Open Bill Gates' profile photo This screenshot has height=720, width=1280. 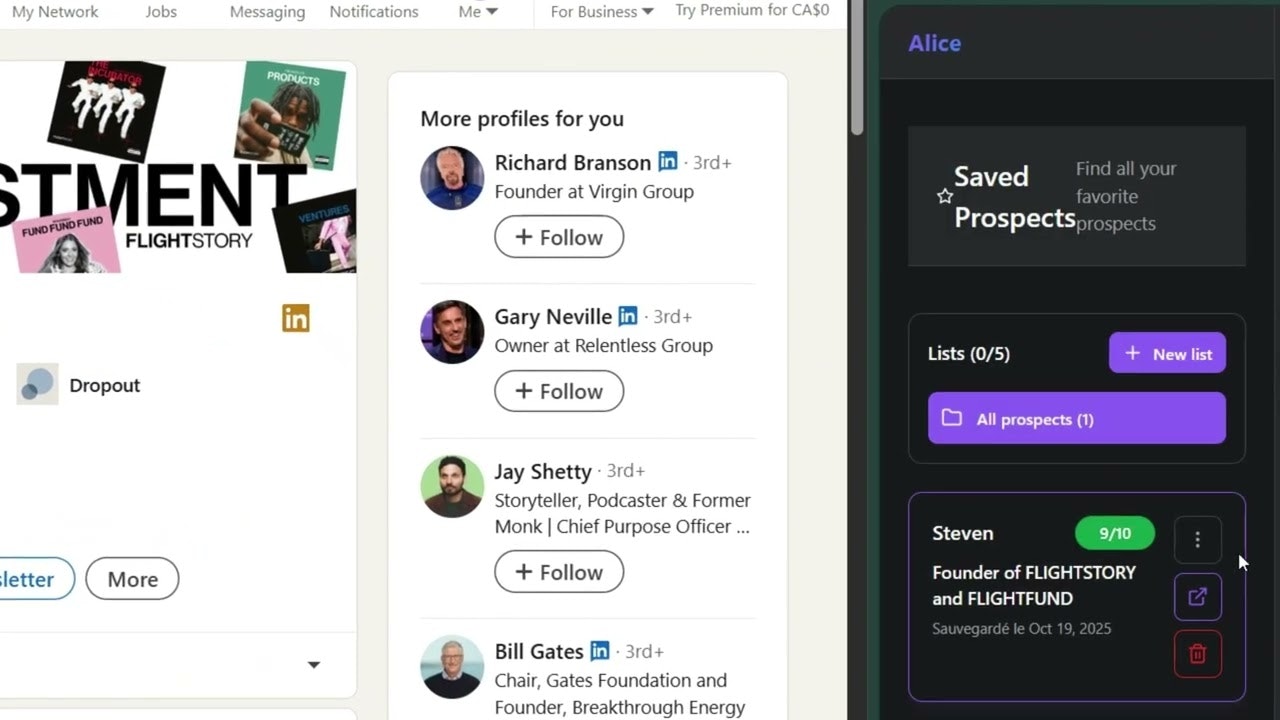coord(452,667)
